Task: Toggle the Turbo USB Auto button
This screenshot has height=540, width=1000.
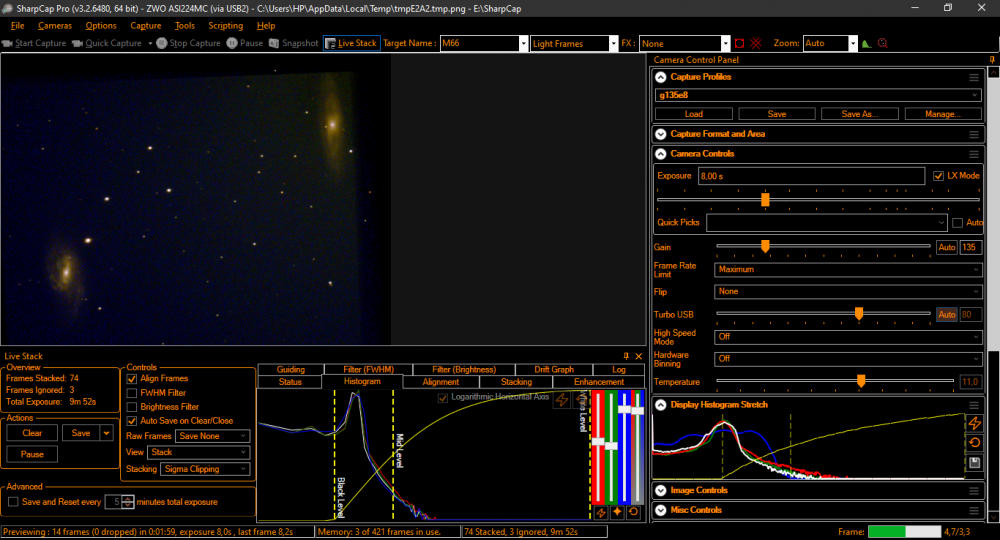Action: click(946, 314)
